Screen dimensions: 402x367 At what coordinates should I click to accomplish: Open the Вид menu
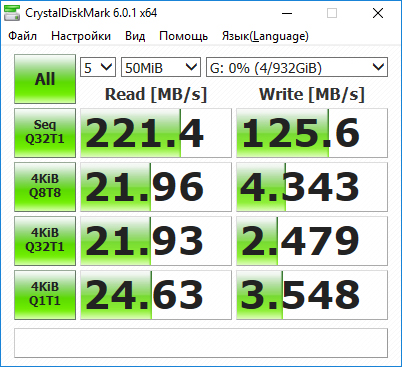(135, 36)
